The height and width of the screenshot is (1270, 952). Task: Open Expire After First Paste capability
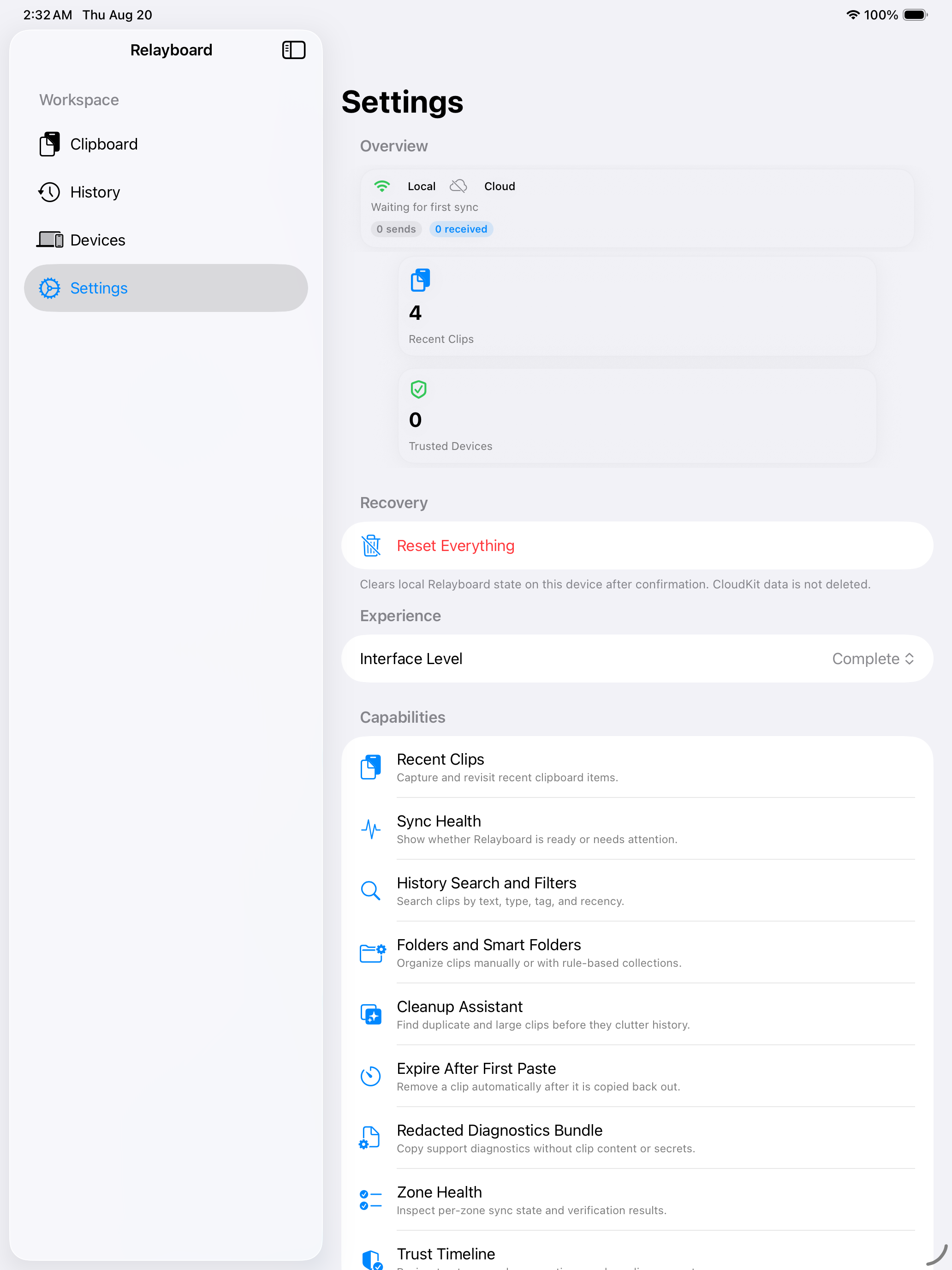pos(637,1076)
